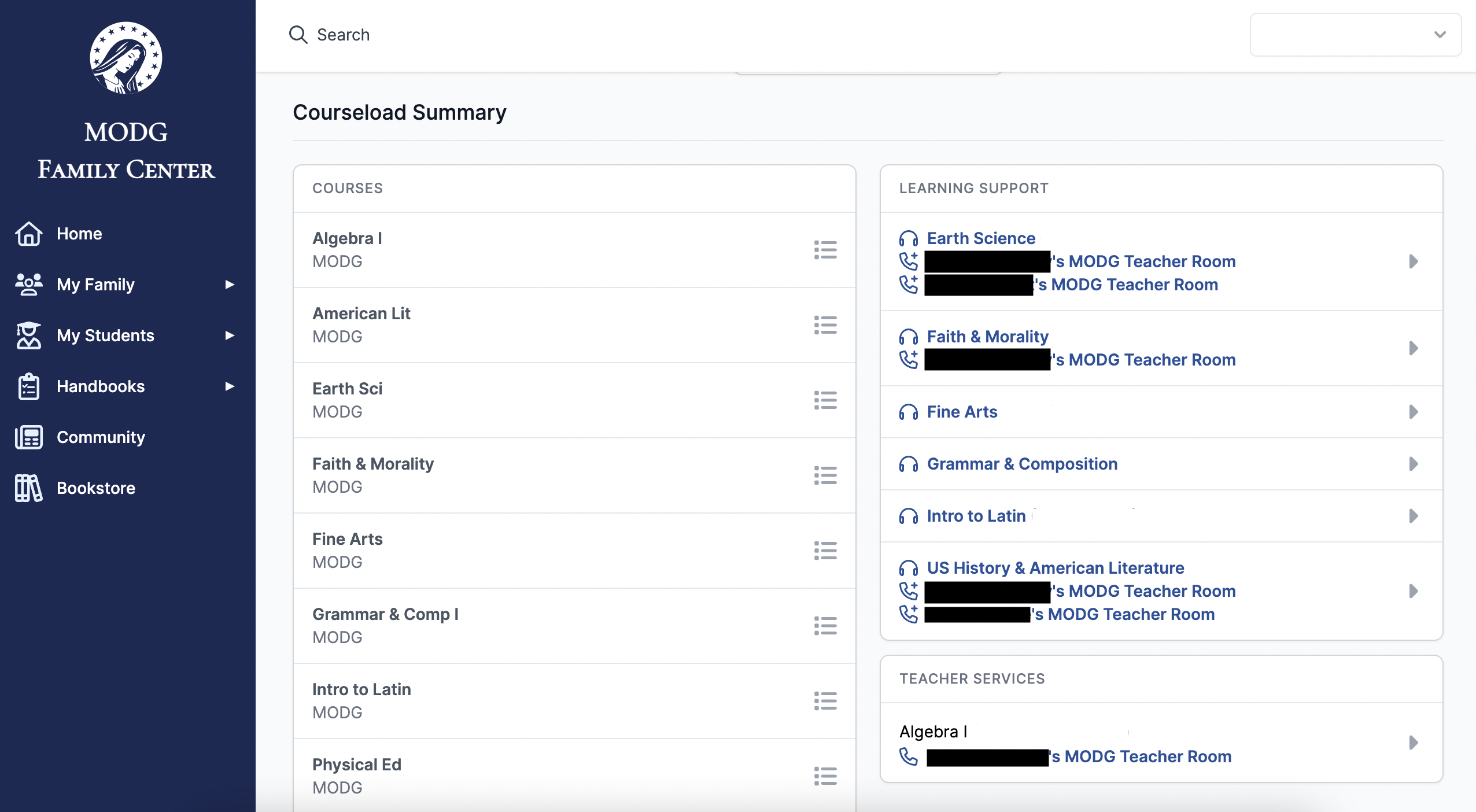Open the Earth Science support link

981,238
